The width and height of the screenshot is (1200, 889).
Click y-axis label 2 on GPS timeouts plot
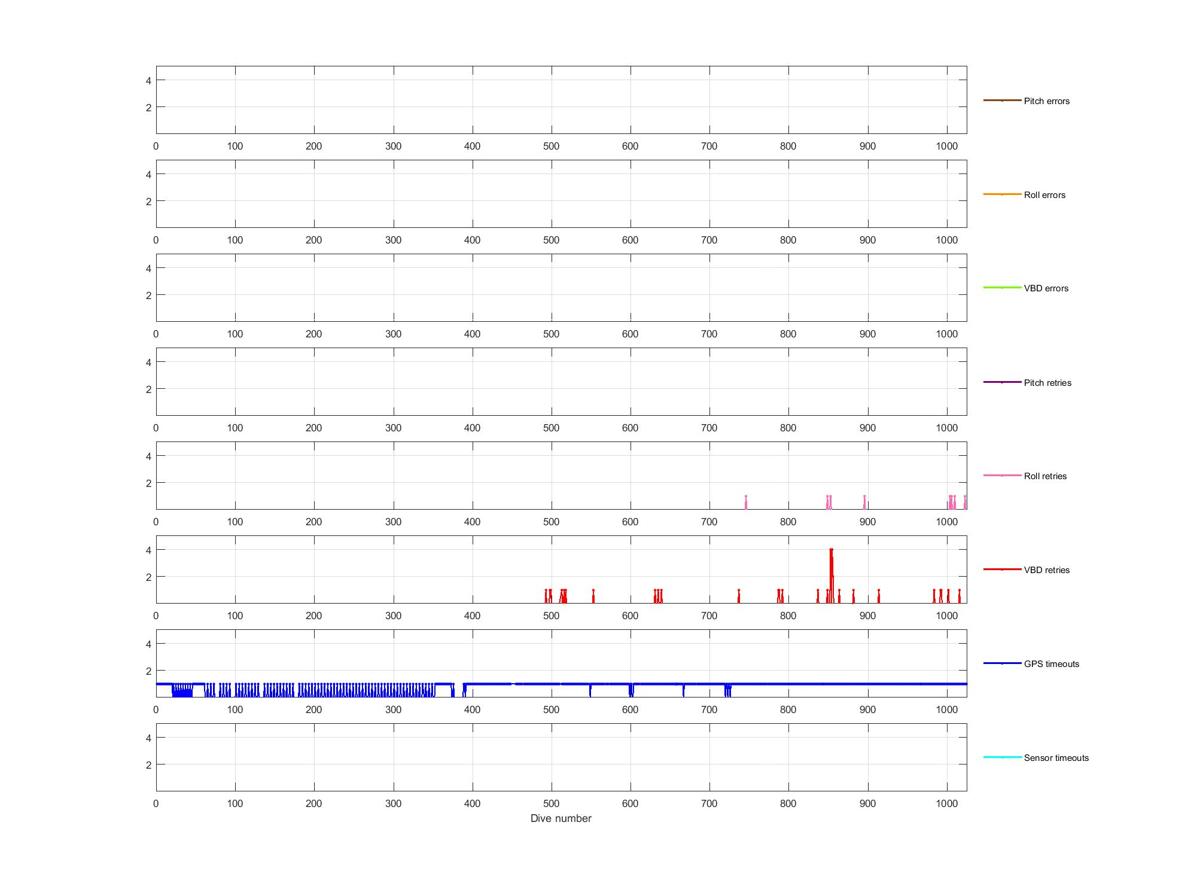147,670
